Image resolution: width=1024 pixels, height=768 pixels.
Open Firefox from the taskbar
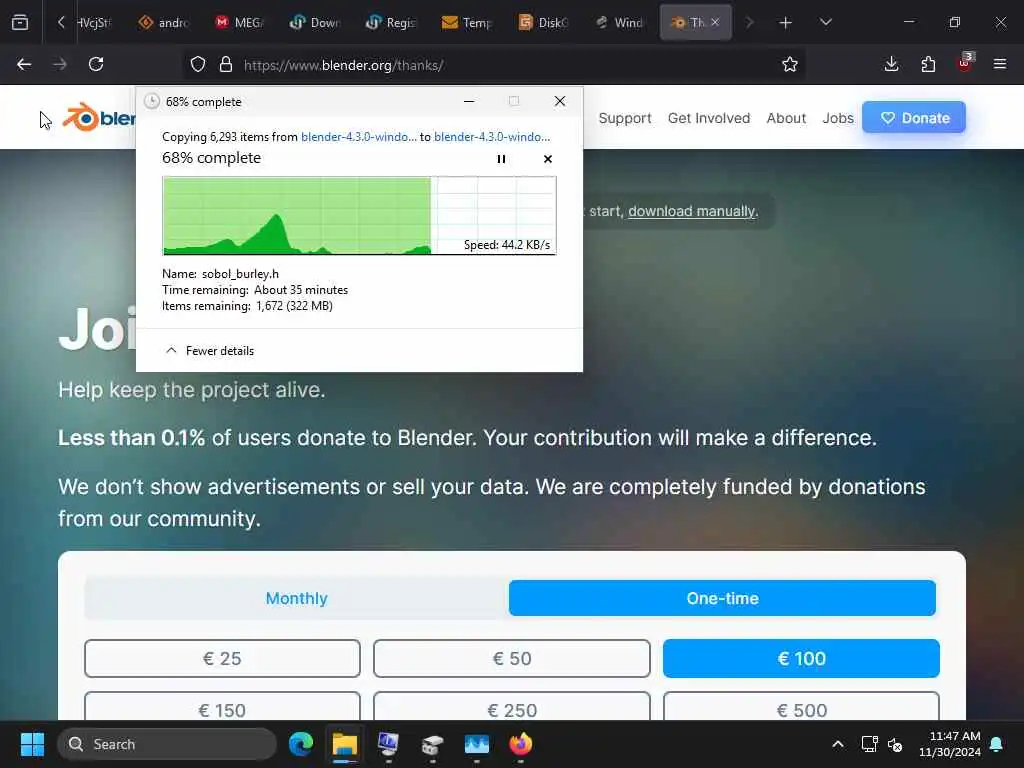pyautogui.click(x=520, y=744)
